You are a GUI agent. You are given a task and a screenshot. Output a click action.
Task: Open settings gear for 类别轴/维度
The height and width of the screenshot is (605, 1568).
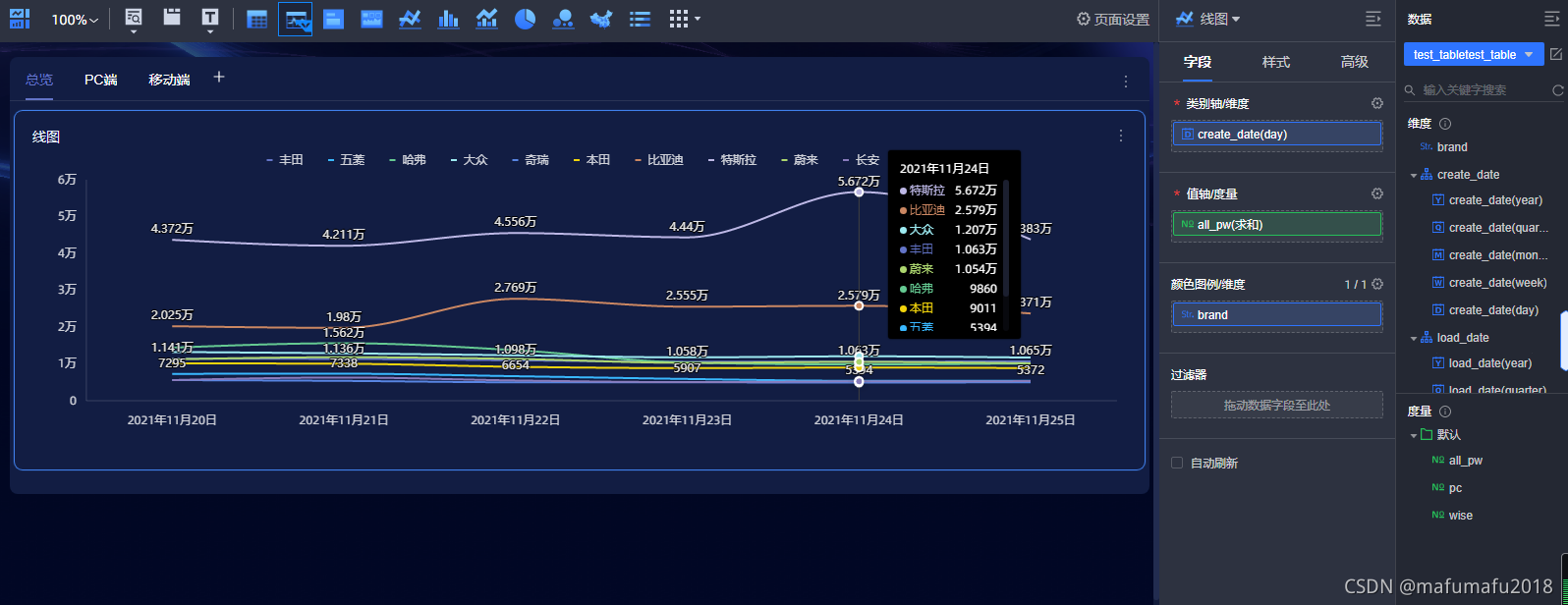click(1376, 103)
